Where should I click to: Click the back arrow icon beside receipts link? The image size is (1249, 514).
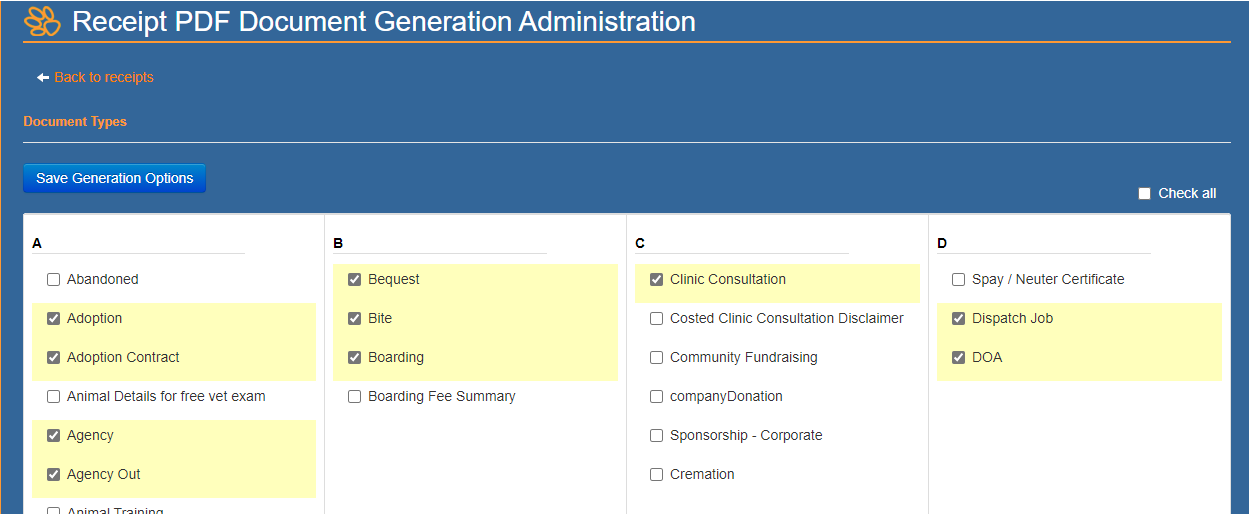(x=43, y=78)
